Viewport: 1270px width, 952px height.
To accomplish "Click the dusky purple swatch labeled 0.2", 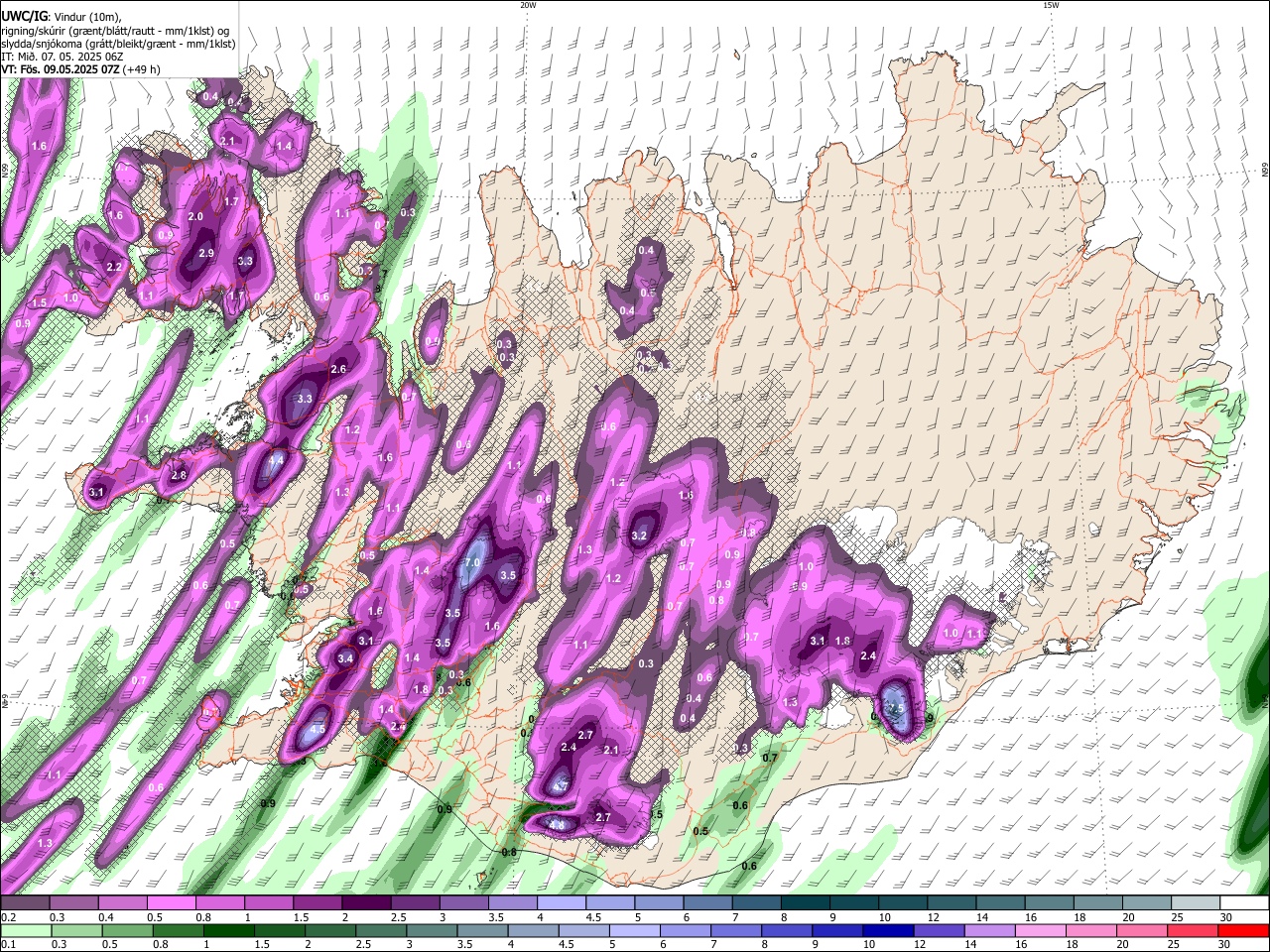I will click(x=26, y=903).
